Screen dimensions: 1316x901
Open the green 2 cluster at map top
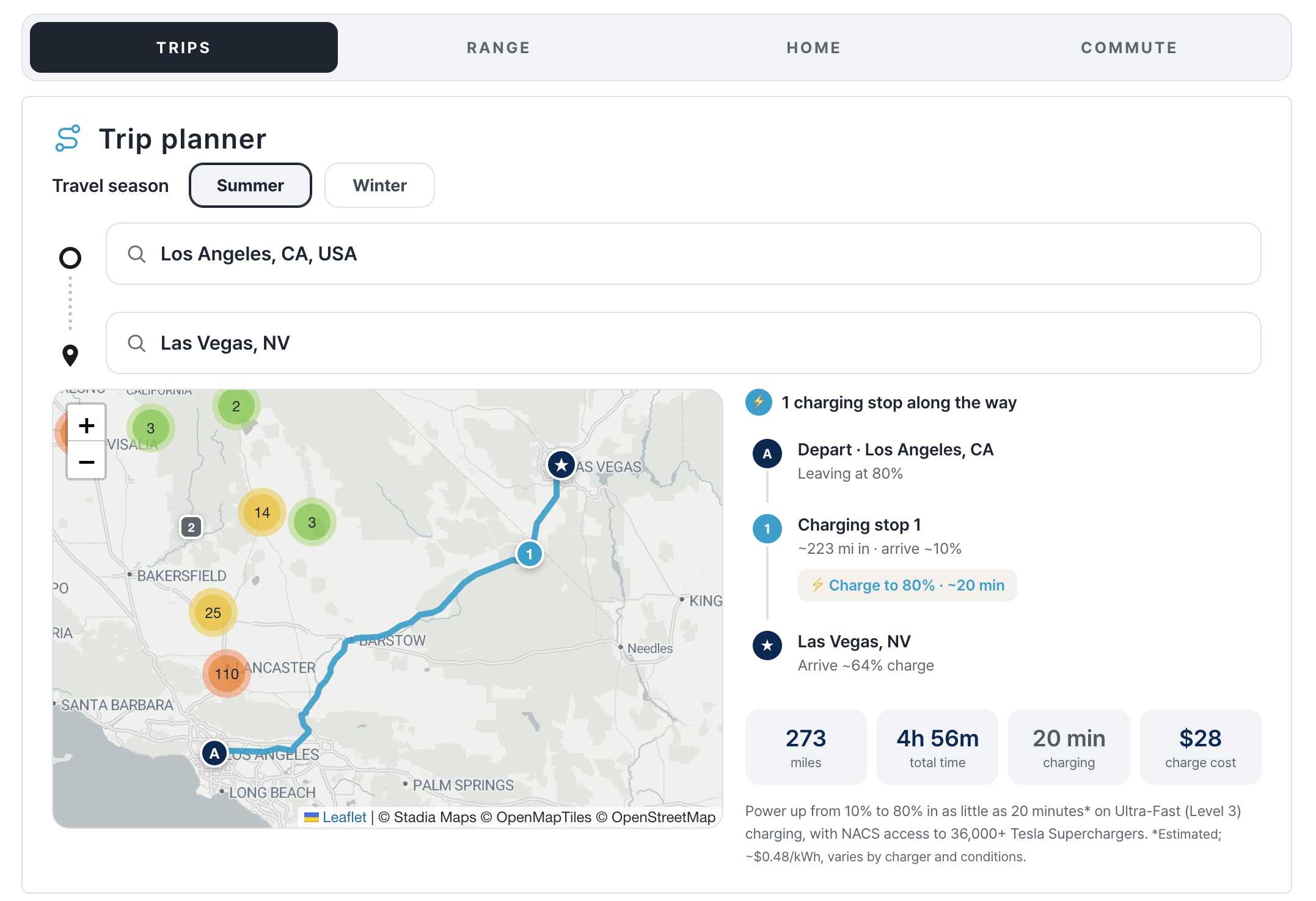[x=236, y=406]
